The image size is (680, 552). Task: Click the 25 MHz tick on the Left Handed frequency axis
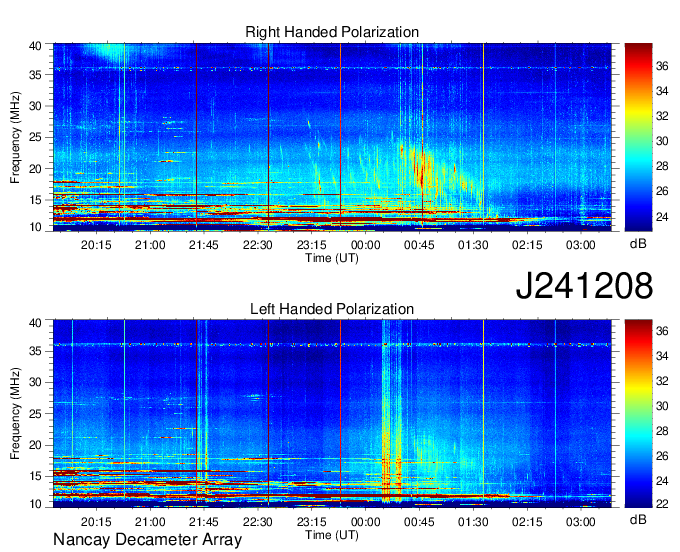point(35,414)
